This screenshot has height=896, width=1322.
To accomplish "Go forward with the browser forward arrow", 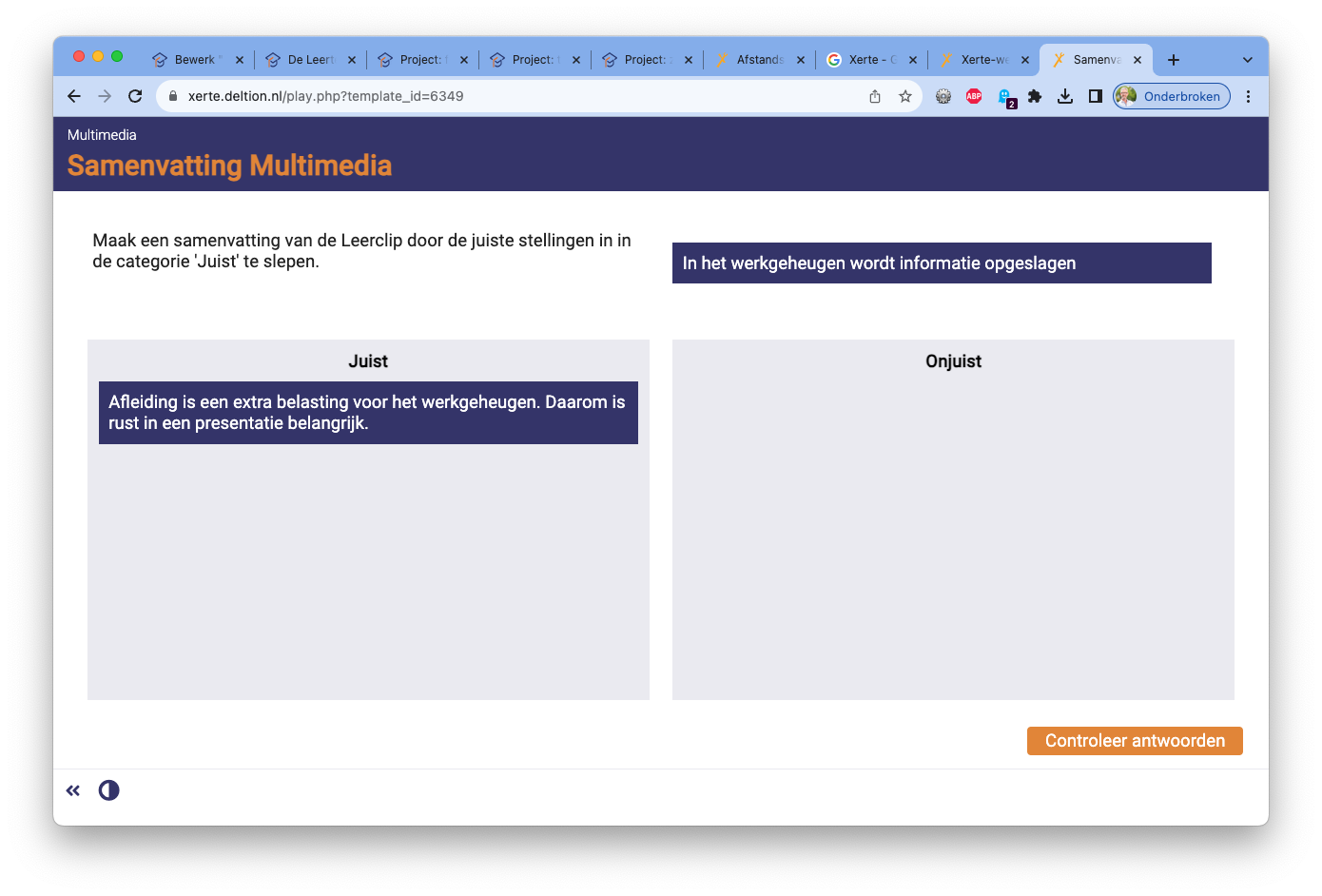I will 105,96.
